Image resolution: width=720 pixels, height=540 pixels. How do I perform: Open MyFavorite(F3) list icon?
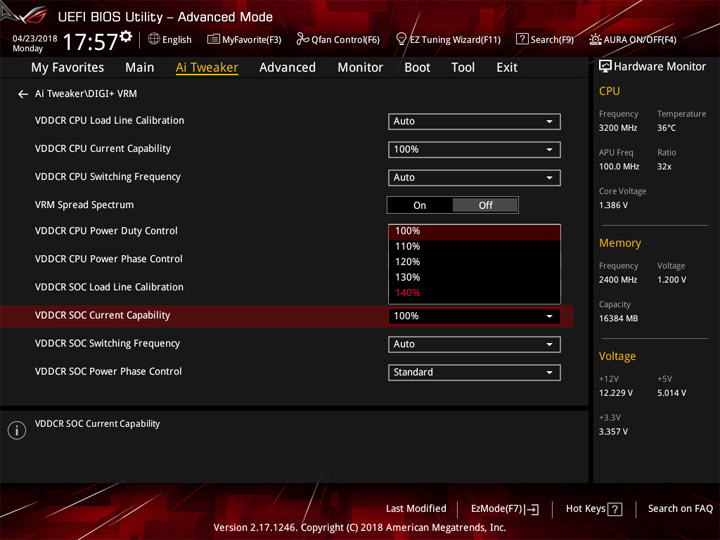pyautogui.click(x=213, y=39)
